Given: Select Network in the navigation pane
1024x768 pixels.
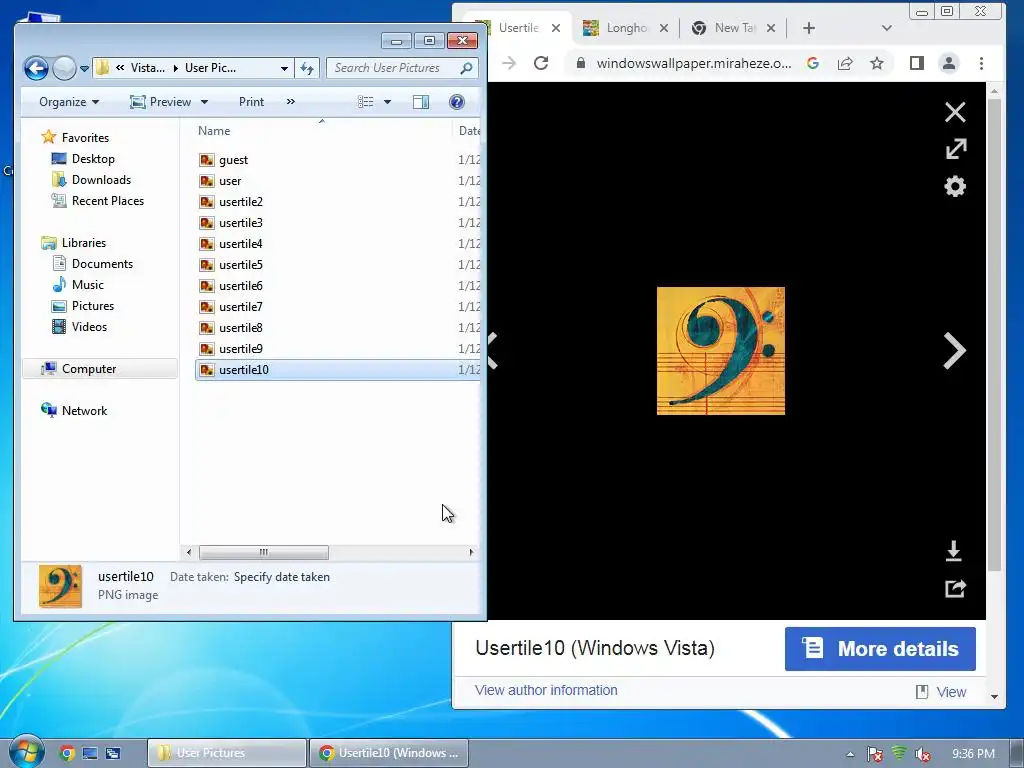Looking at the screenshot, I should pyautogui.click(x=84, y=411).
